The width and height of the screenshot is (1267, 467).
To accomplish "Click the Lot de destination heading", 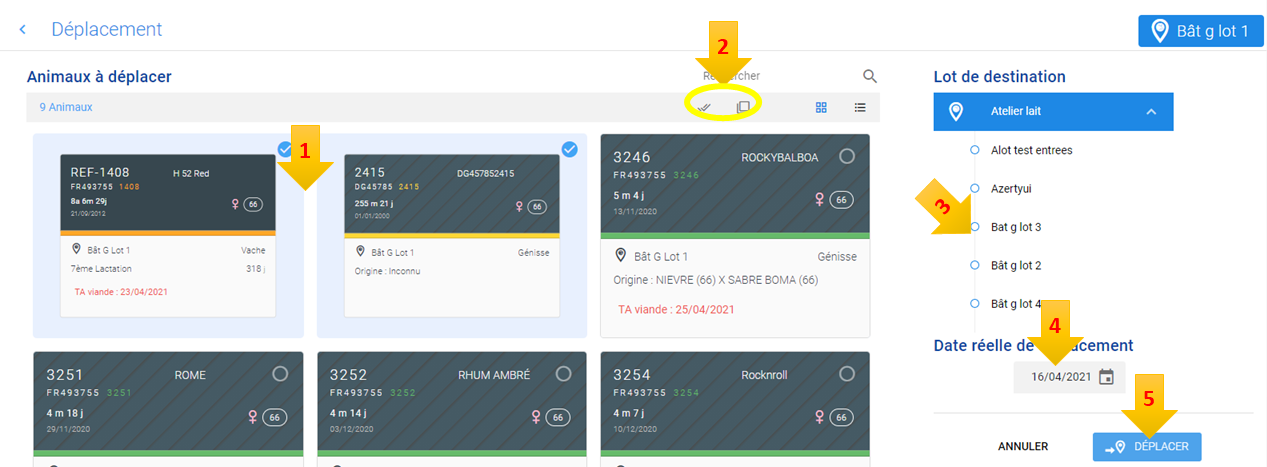I will click(999, 76).
